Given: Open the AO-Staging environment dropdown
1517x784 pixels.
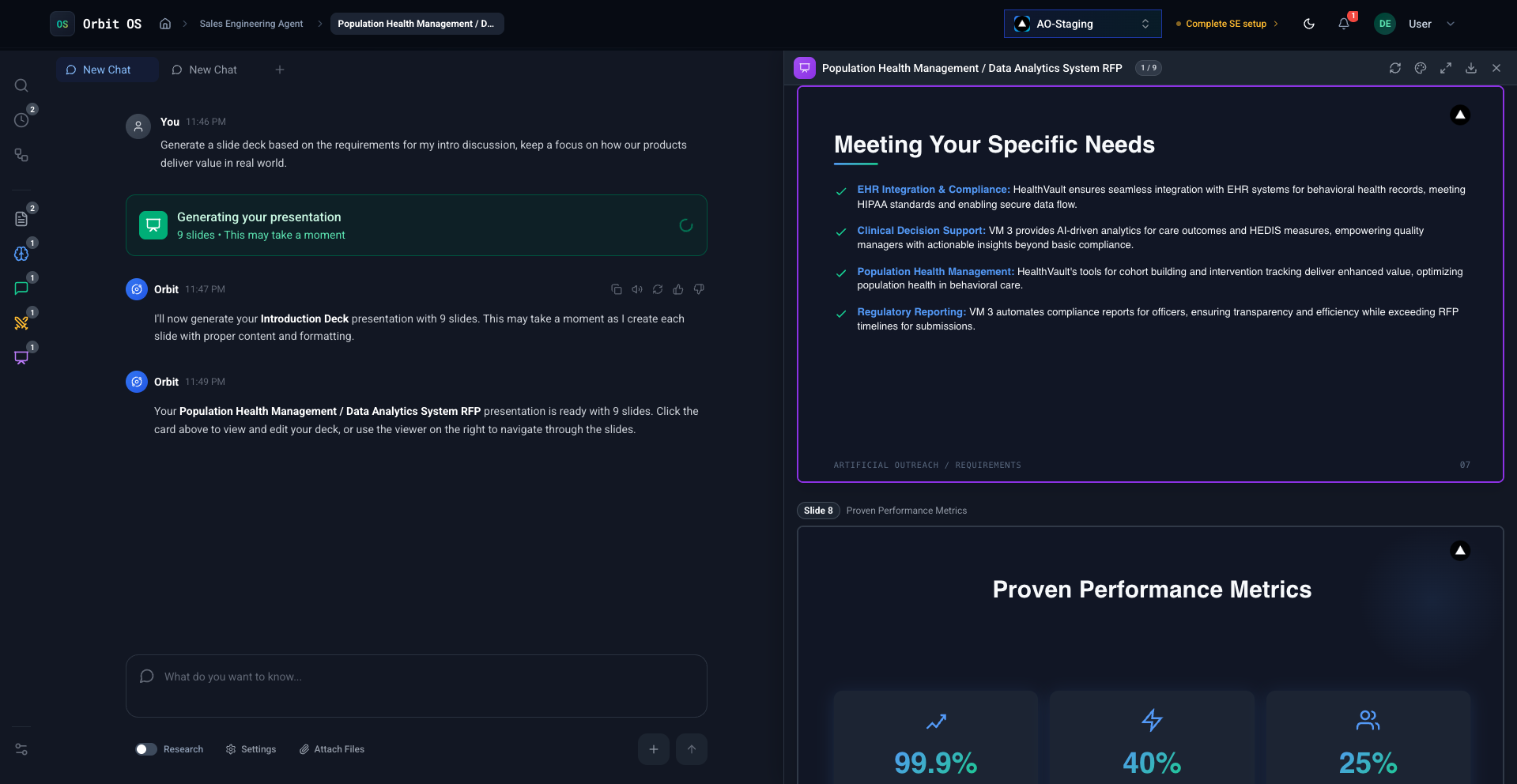Looking at the screenshot, I should (1081, 24).
